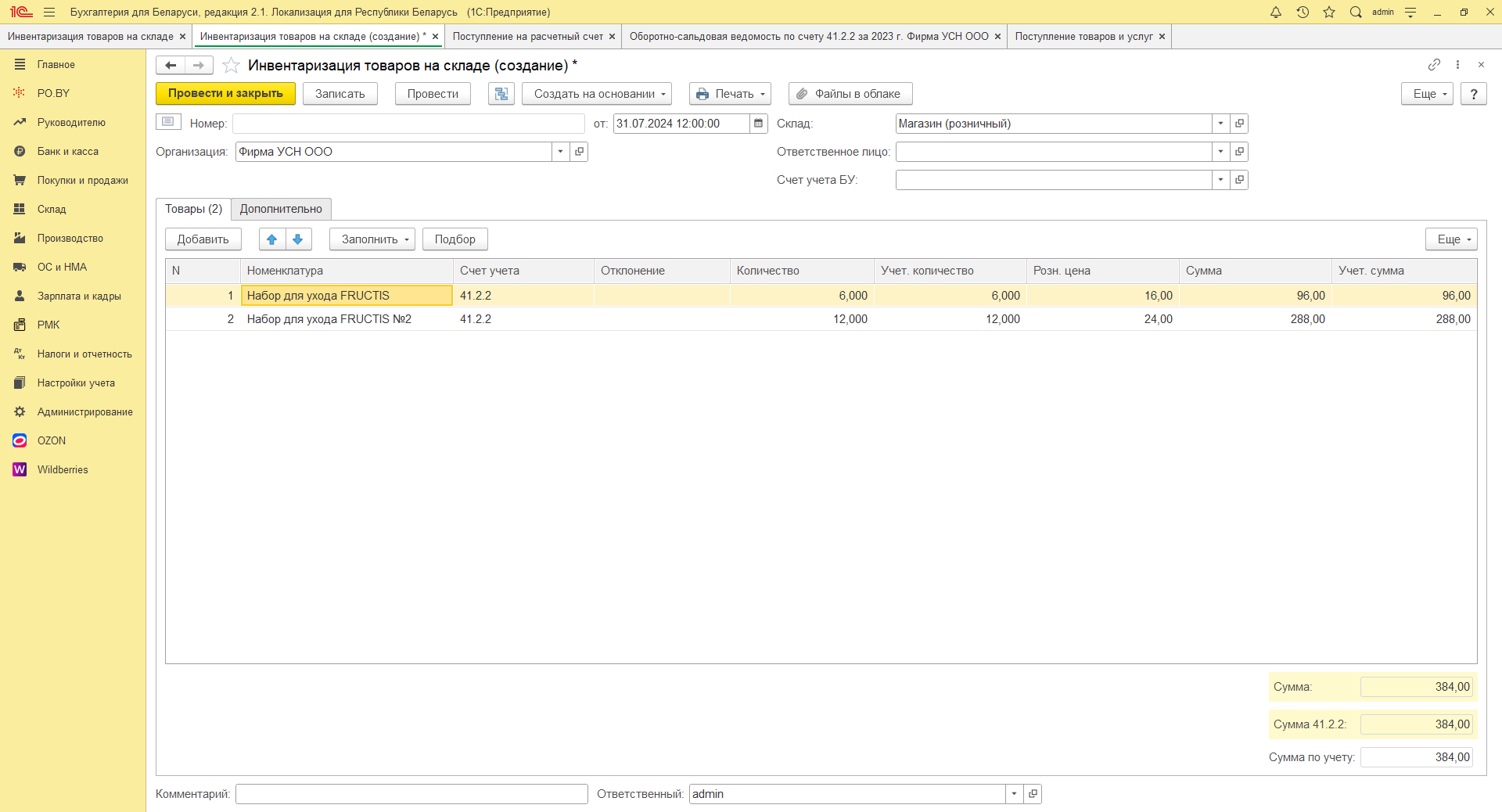Viewport: 1502px width, 812px height.
Task: Click the Провести button
Action: [x=433, y=94]
